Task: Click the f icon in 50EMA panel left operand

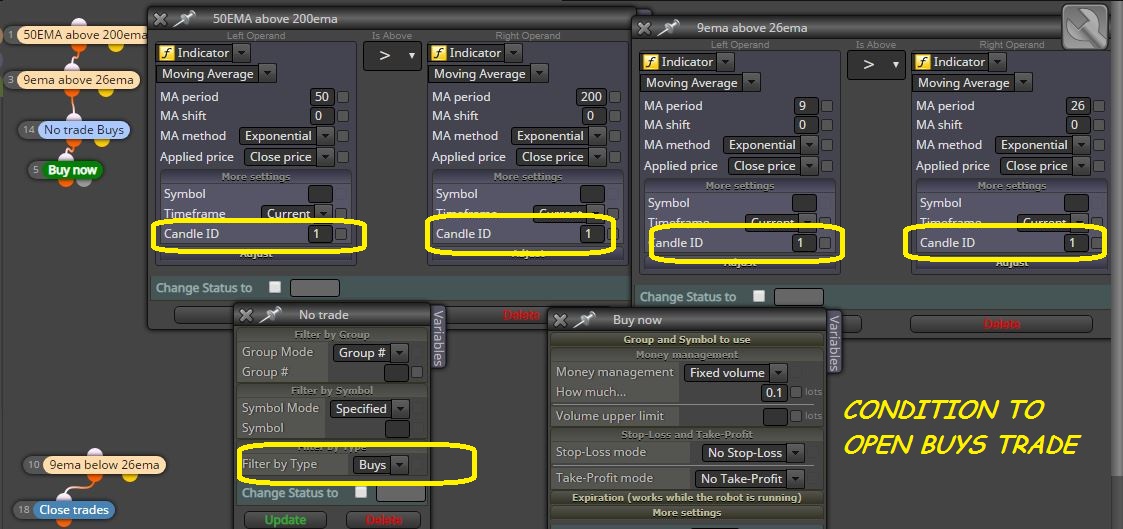Action: click(165, 53)
